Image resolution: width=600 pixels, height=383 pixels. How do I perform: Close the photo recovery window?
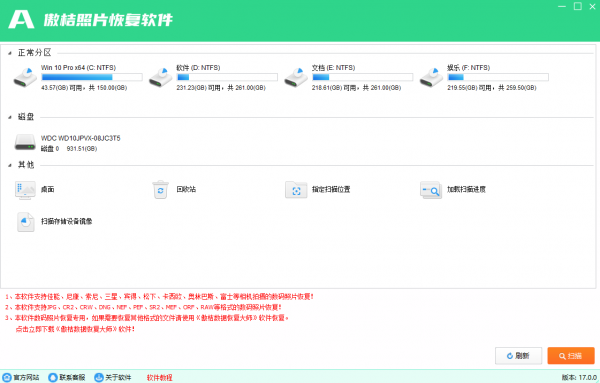[x=593, y=6]
